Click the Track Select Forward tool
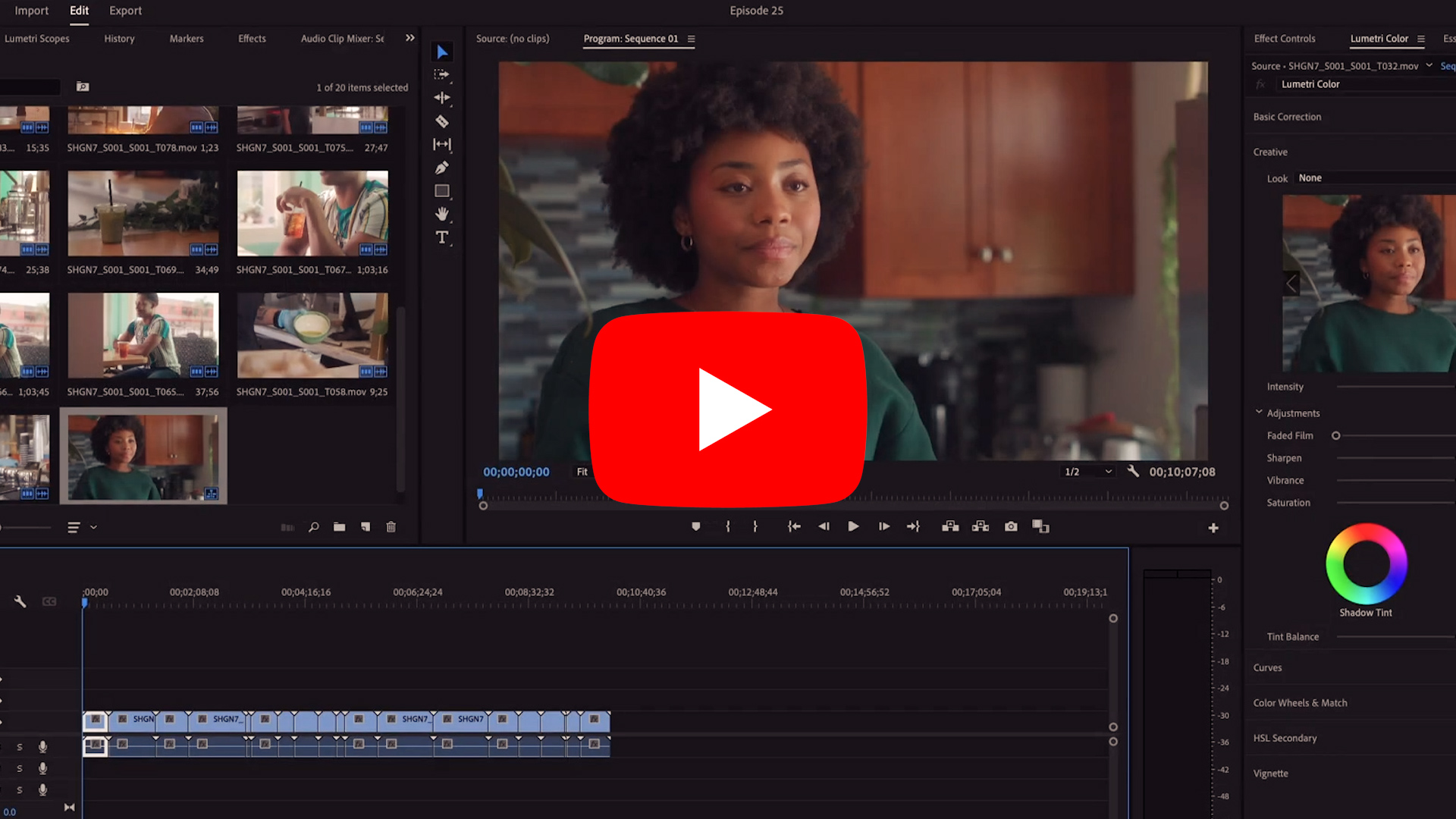Screen dimensions: 1456x819 [442, 74]
